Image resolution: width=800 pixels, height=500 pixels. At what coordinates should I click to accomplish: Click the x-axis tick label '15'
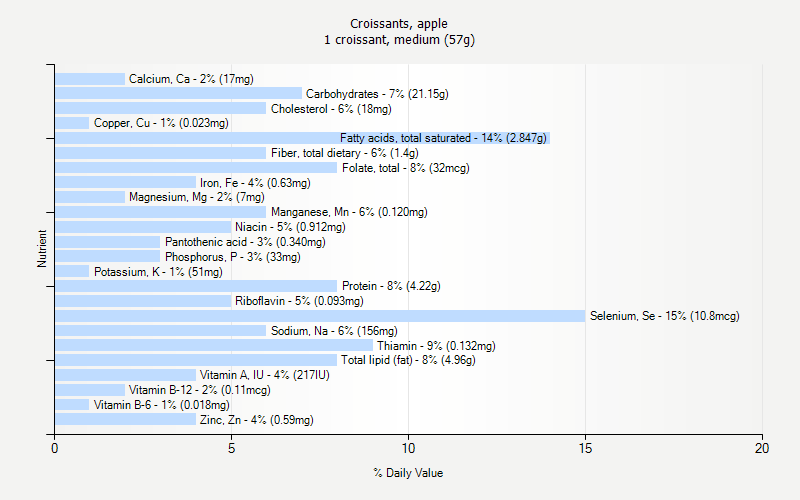[585, 448]
